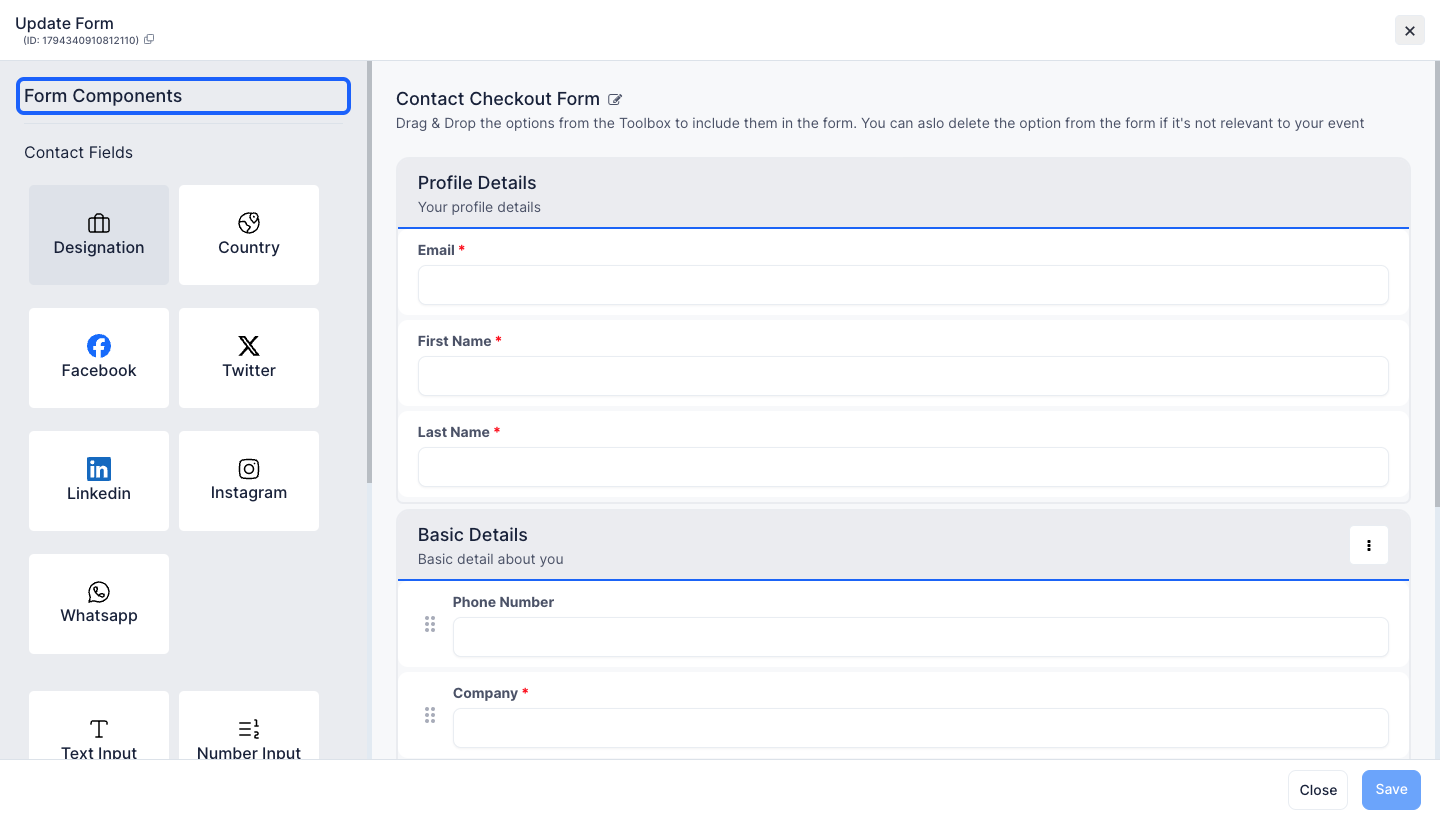
Task: Click the Drag & Drop instructions text
Action: [880, 123]
